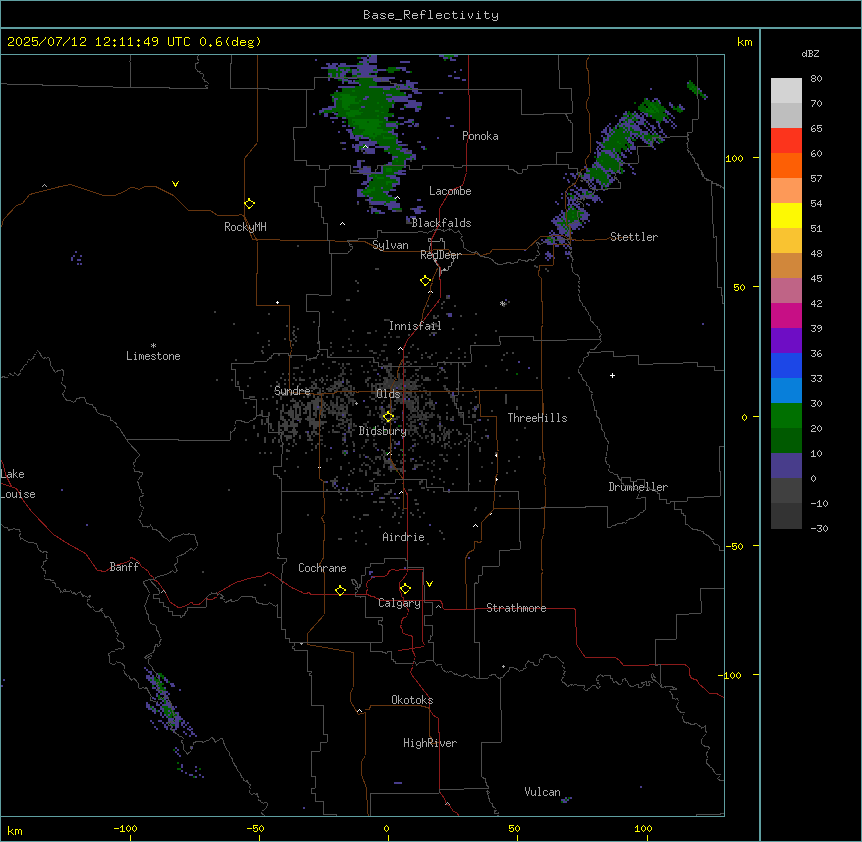
Task: Pick the magenta 42 dBZ legend swatch
Action: point(786,315)
